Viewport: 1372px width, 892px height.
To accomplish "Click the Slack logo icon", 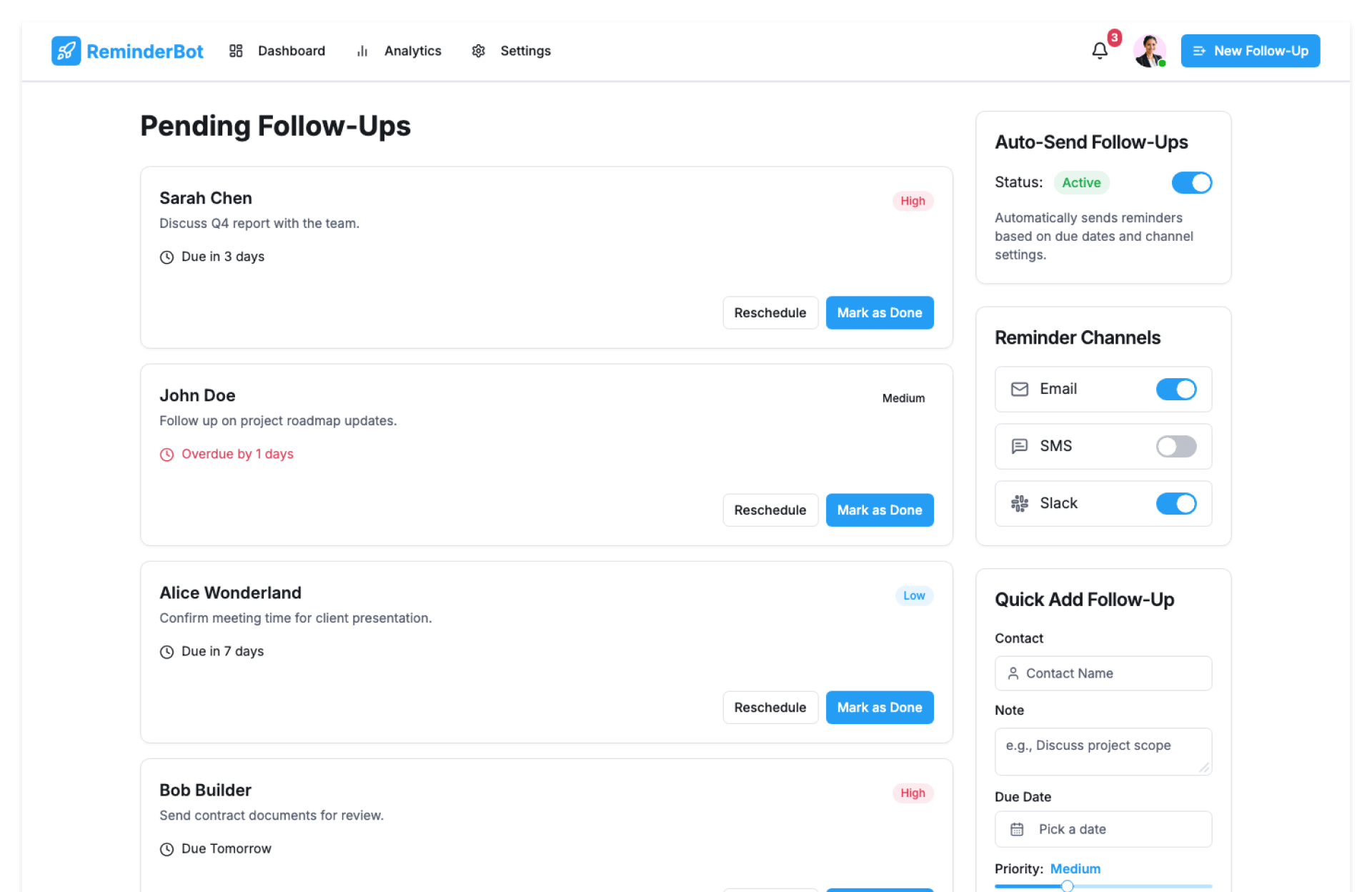I will [1019, 503].
